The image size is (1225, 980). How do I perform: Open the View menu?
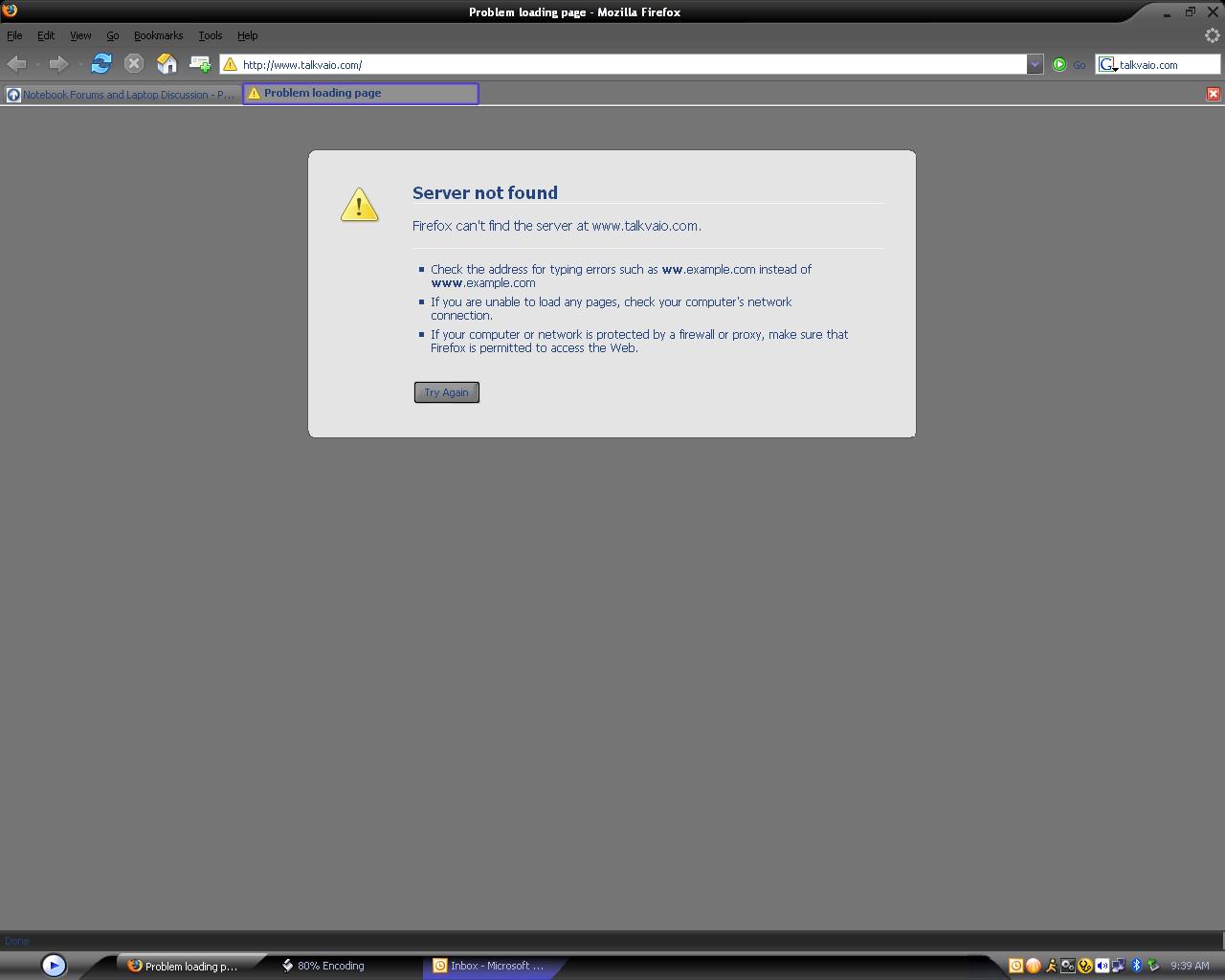point(80,35)
